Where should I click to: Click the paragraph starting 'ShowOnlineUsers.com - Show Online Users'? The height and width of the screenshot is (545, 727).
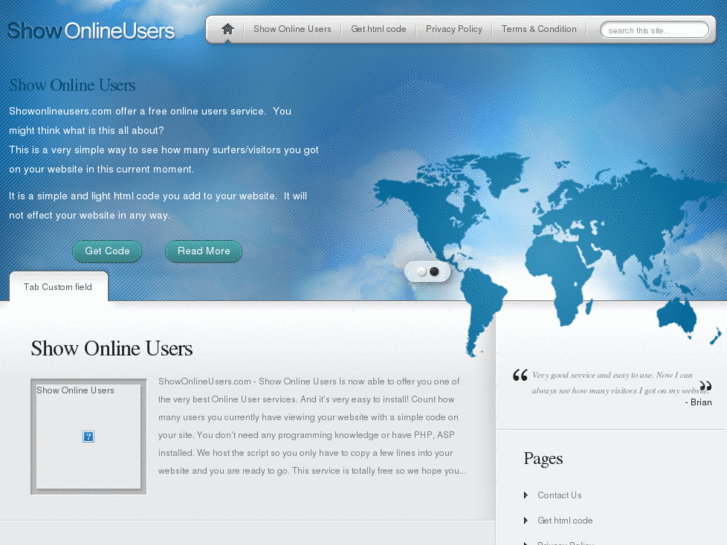(312, 426)
